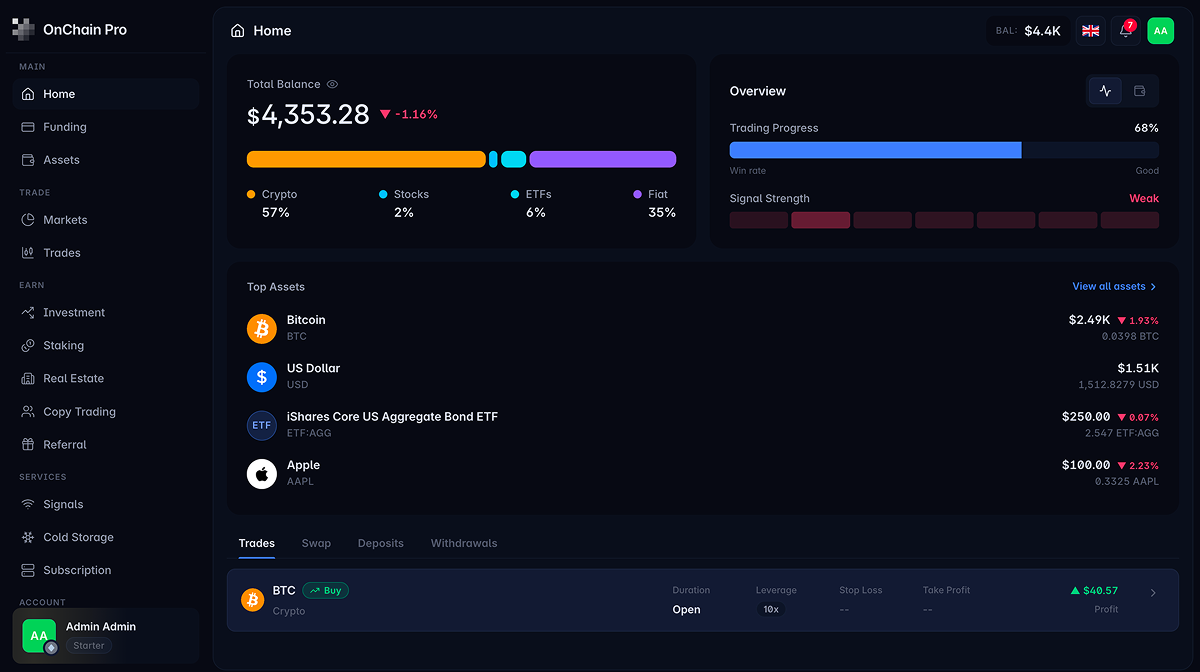Click the Referral gift icon
The height and width of the screenshot is (672, 1200).
pyautogui.click(x=27, y=445)
